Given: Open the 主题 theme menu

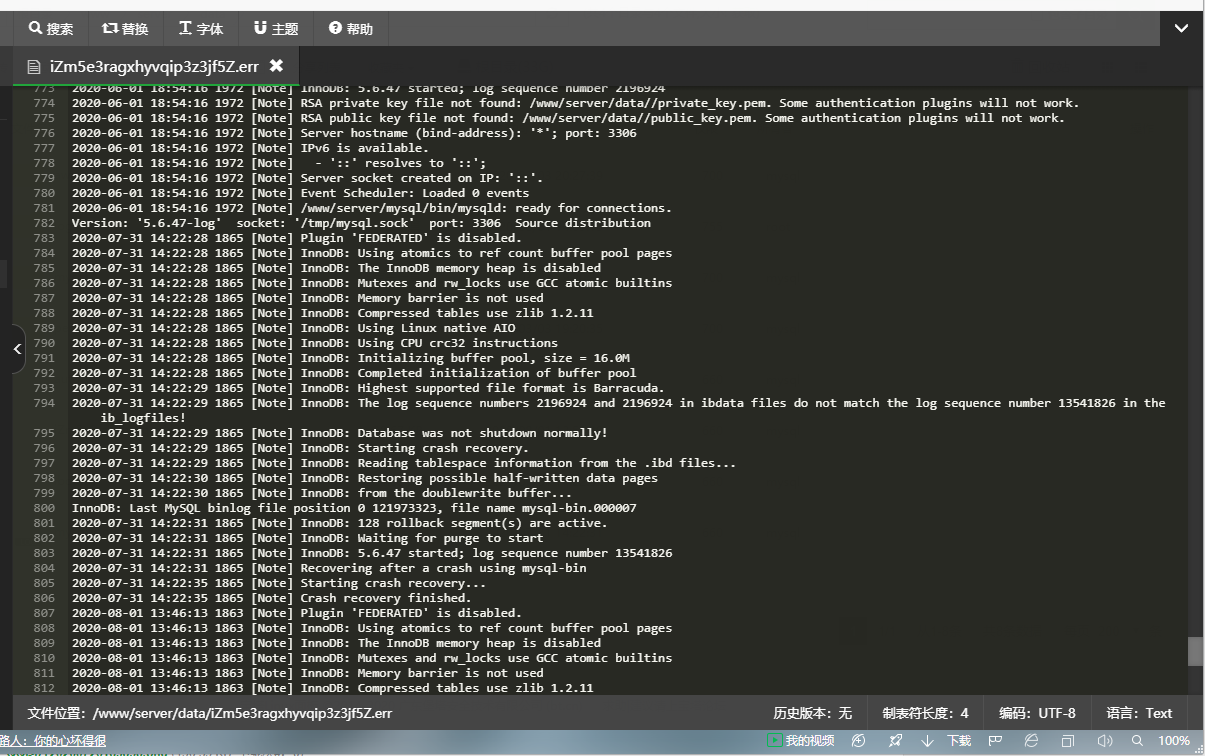Looking at the screenshot, I should 276,29.
